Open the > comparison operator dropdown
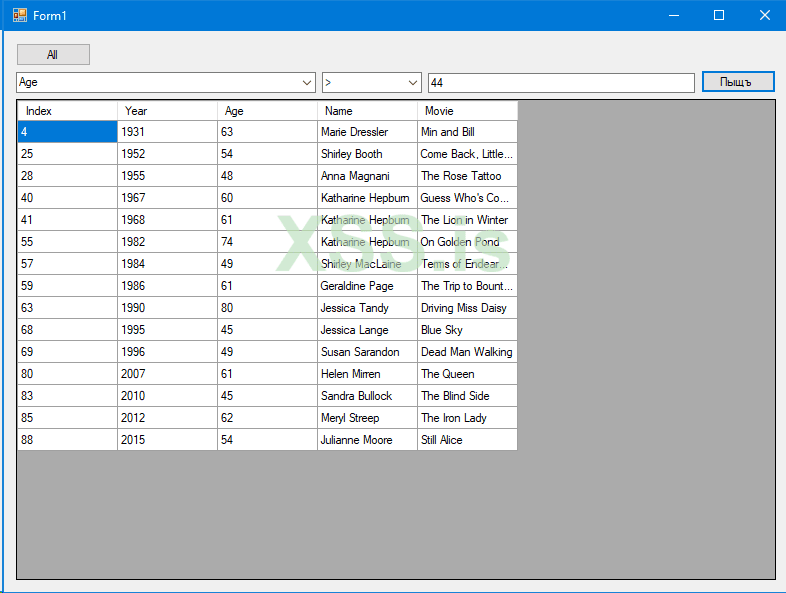 (371, 83)
